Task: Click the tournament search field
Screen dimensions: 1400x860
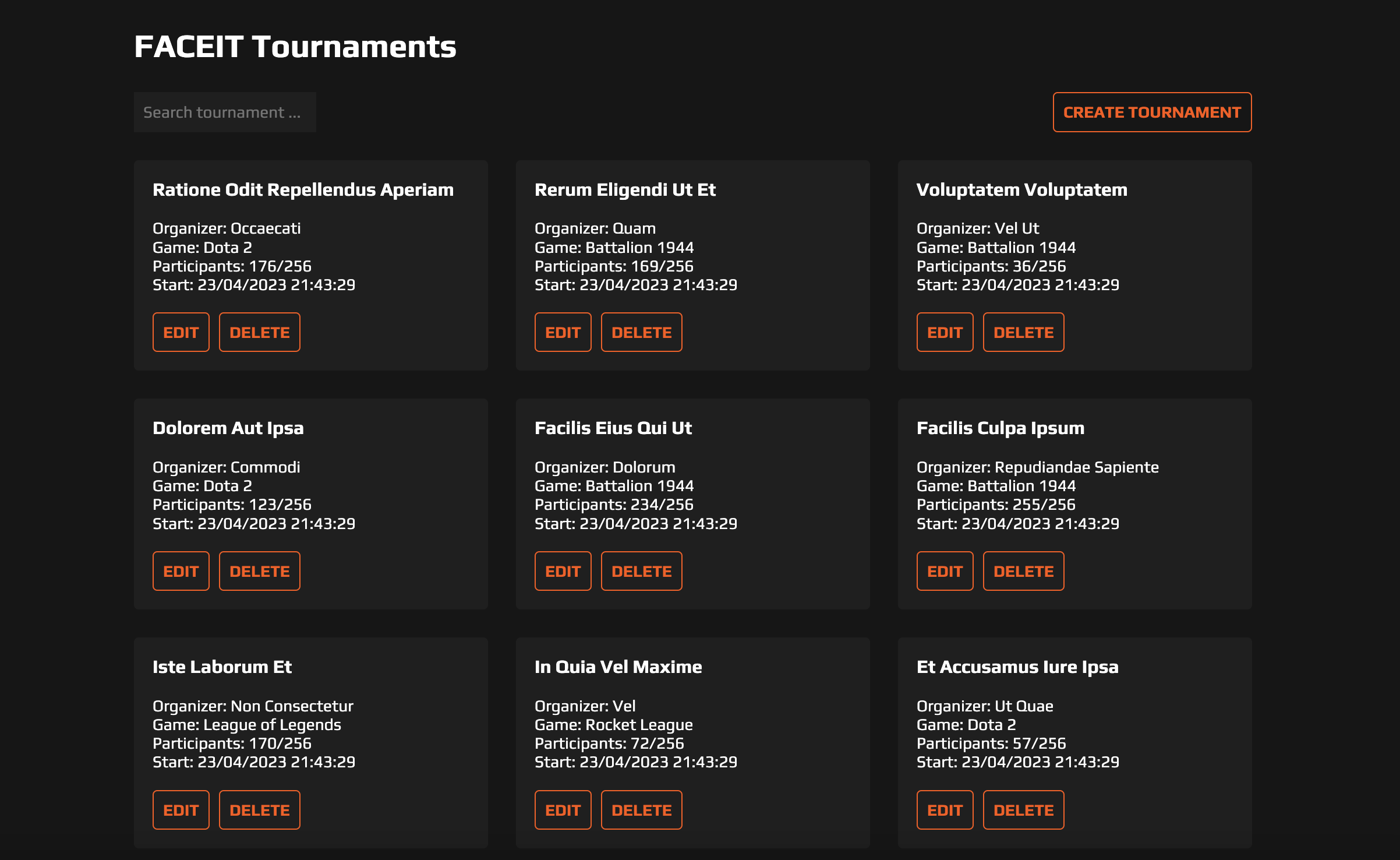Action: click(x=225, y=112)
